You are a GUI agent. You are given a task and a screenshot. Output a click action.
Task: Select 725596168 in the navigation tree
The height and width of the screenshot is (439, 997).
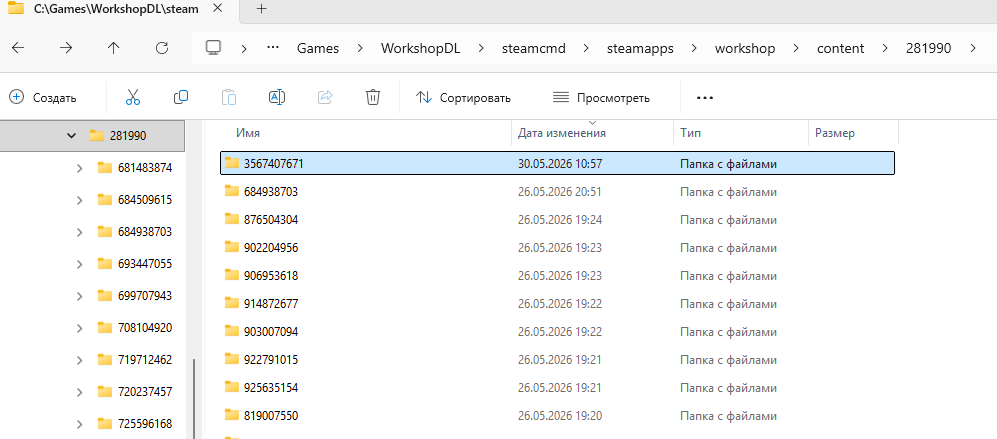(x=145, y=424)
